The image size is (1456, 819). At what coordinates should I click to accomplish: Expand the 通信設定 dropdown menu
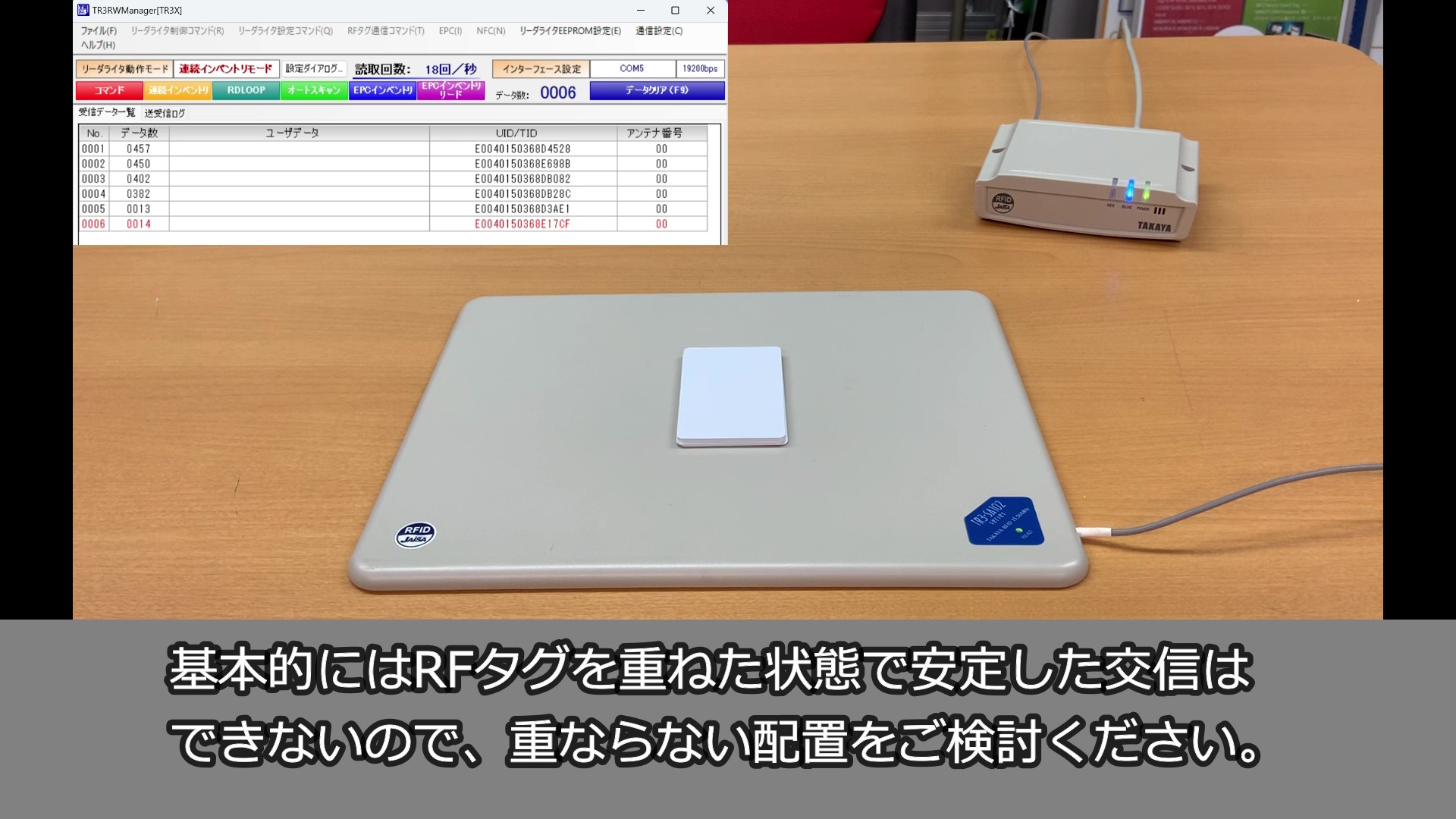658,30
